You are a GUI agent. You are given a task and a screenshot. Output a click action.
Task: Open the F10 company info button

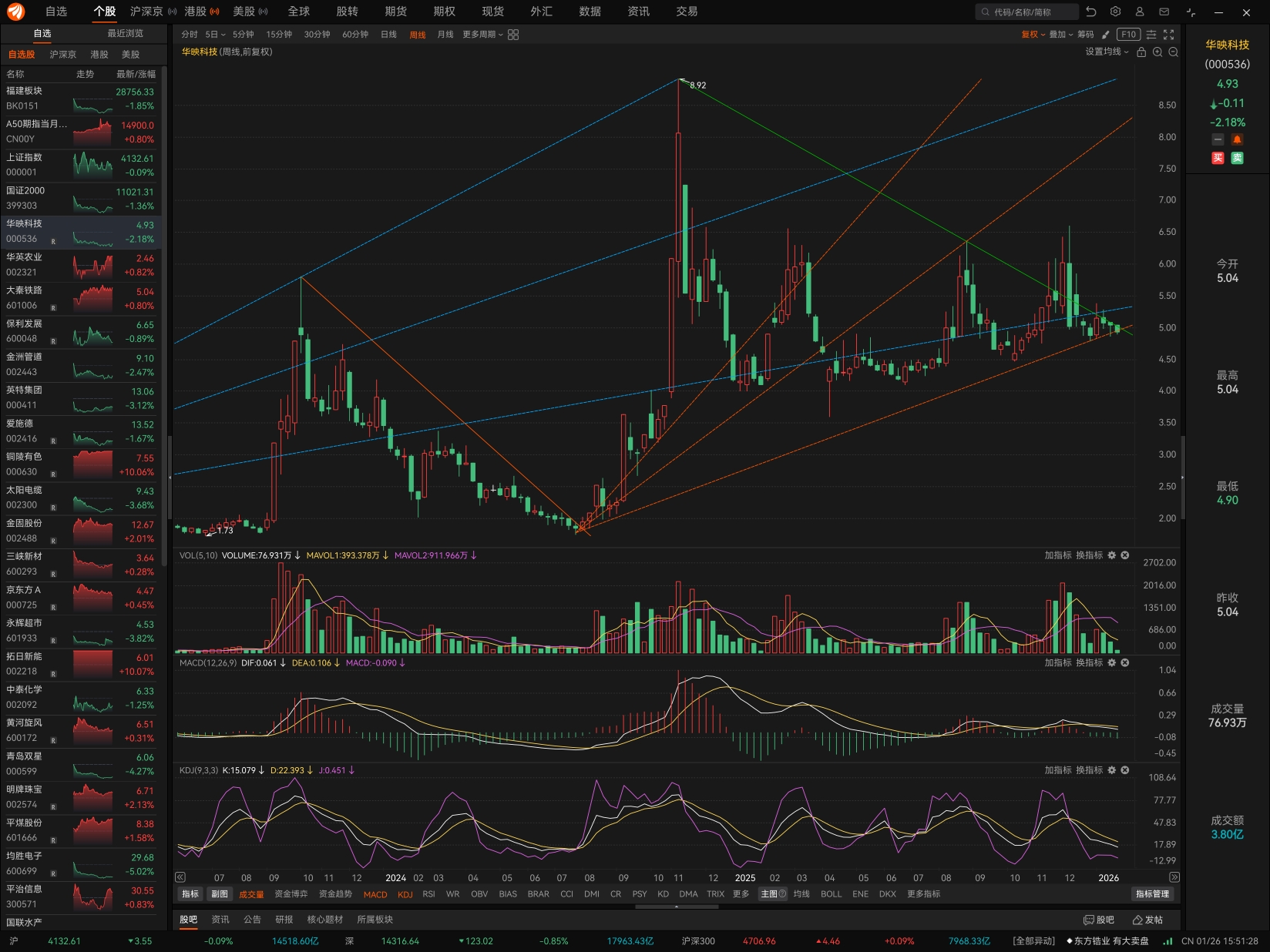click(1128, 35)
